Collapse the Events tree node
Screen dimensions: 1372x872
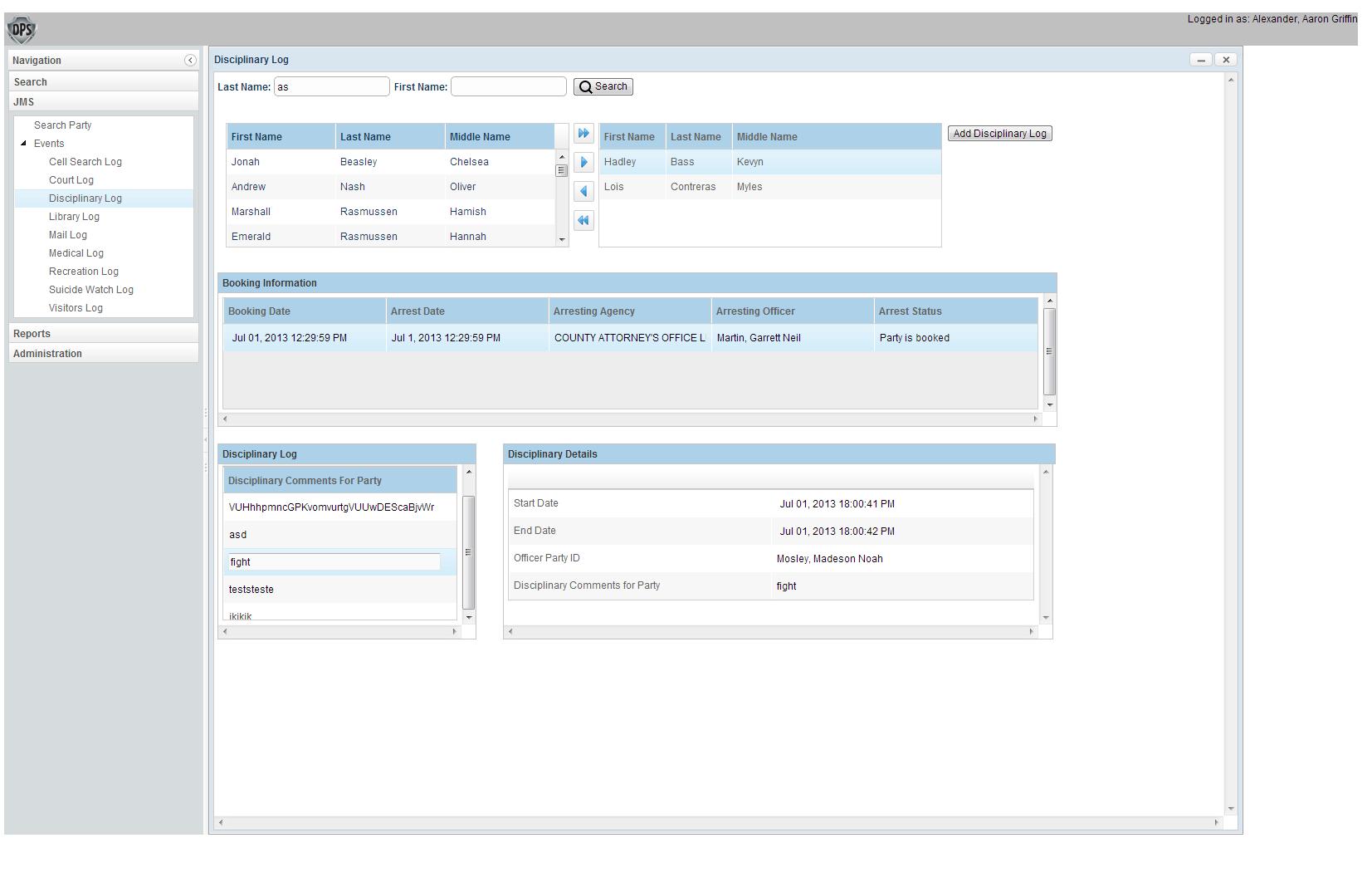(x=23, y=143)
